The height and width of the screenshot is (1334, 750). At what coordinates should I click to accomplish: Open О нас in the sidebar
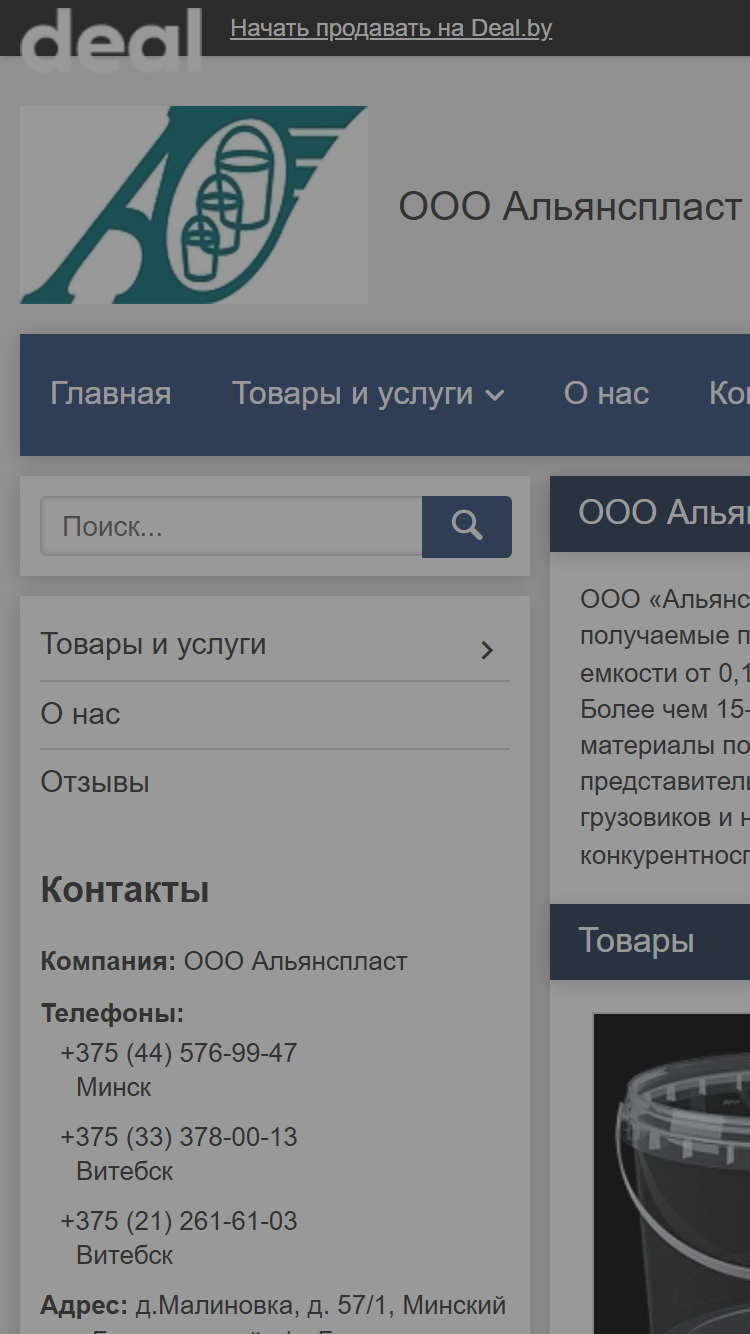coord(80,714)
